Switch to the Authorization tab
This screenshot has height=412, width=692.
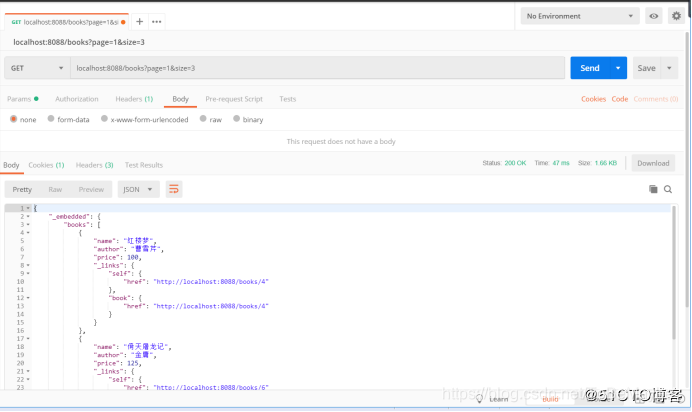coord(77,99)
